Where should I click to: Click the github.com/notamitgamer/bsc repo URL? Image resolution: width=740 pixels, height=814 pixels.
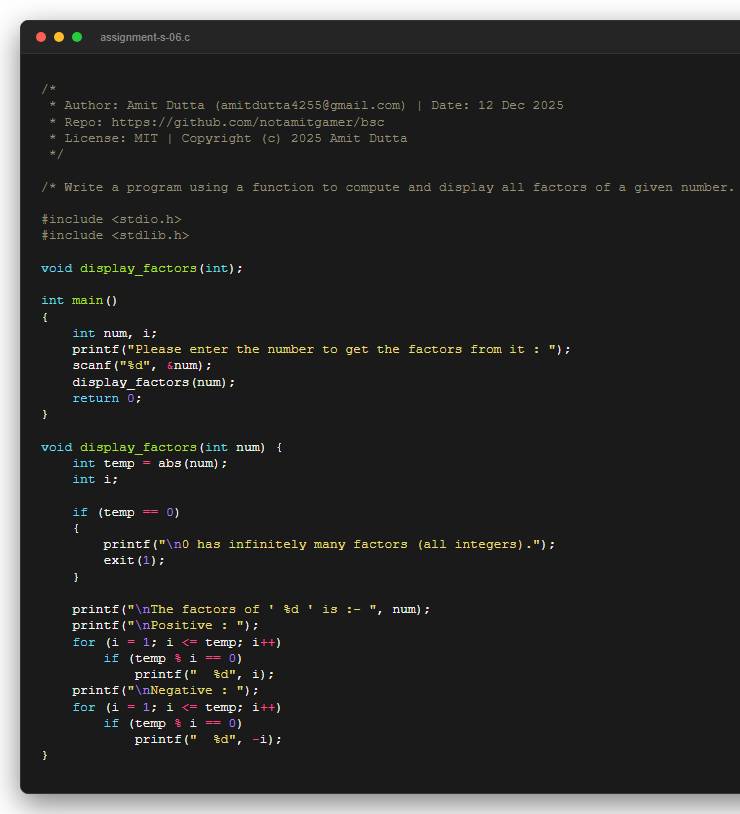(248, 122)
